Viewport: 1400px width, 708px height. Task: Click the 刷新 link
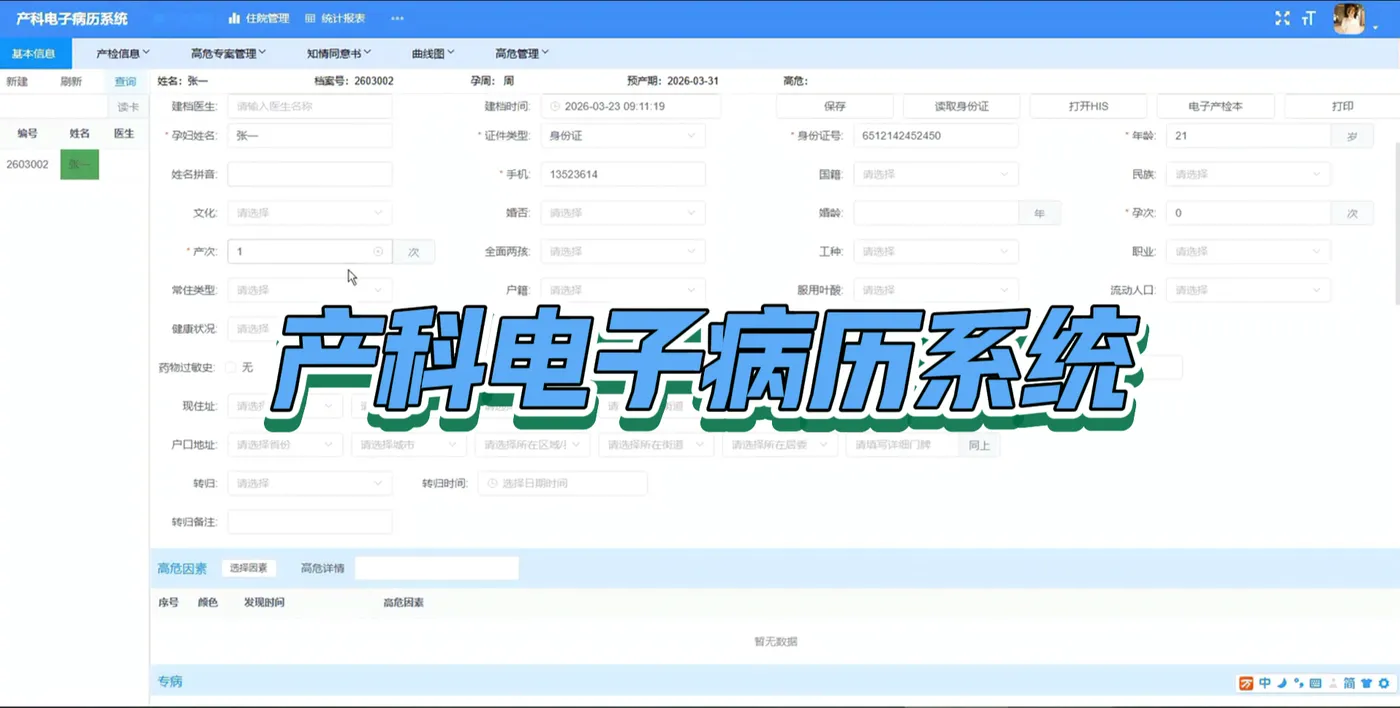(x=71, y=82)
